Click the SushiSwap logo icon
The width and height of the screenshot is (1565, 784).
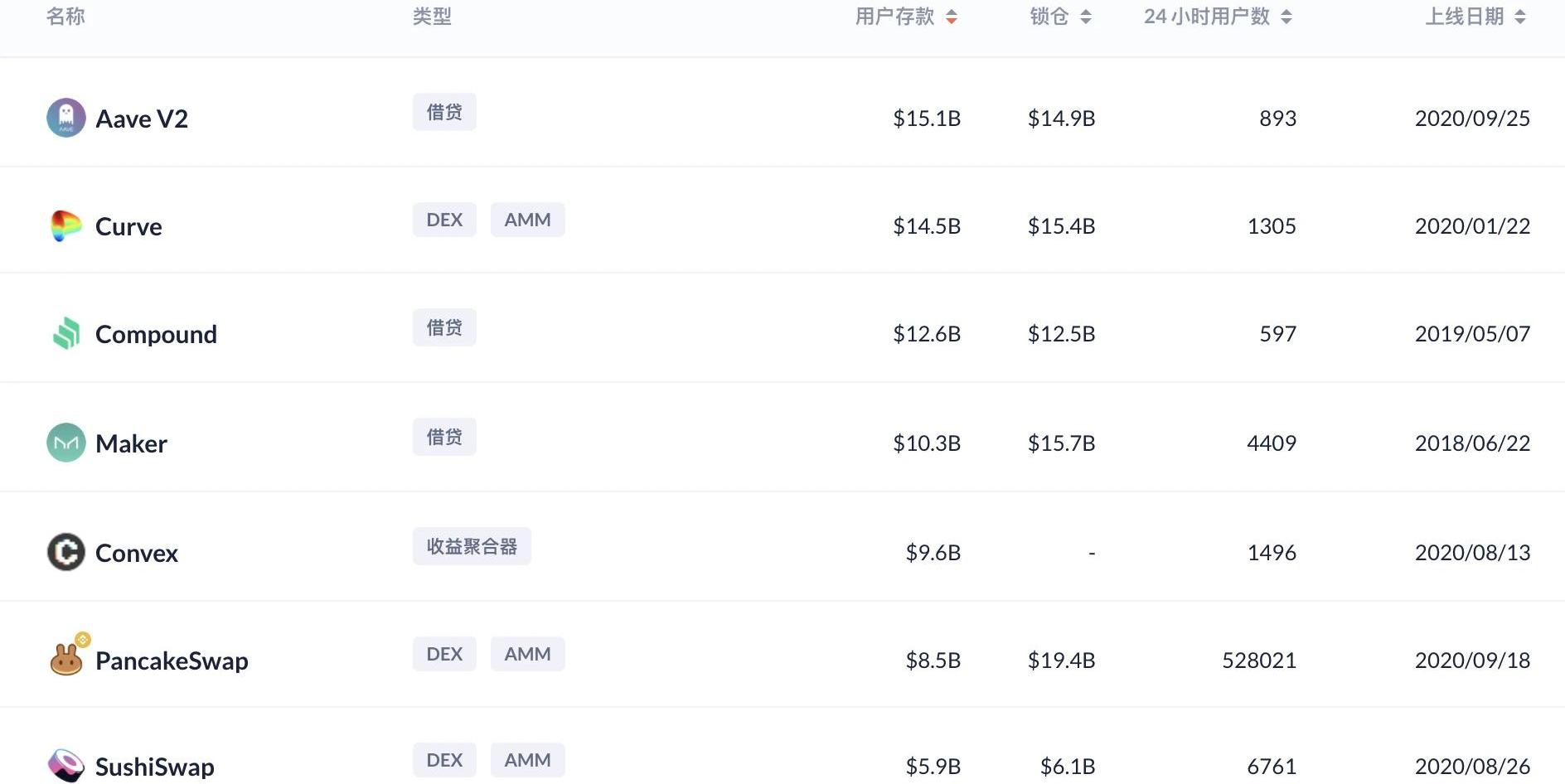66,766
